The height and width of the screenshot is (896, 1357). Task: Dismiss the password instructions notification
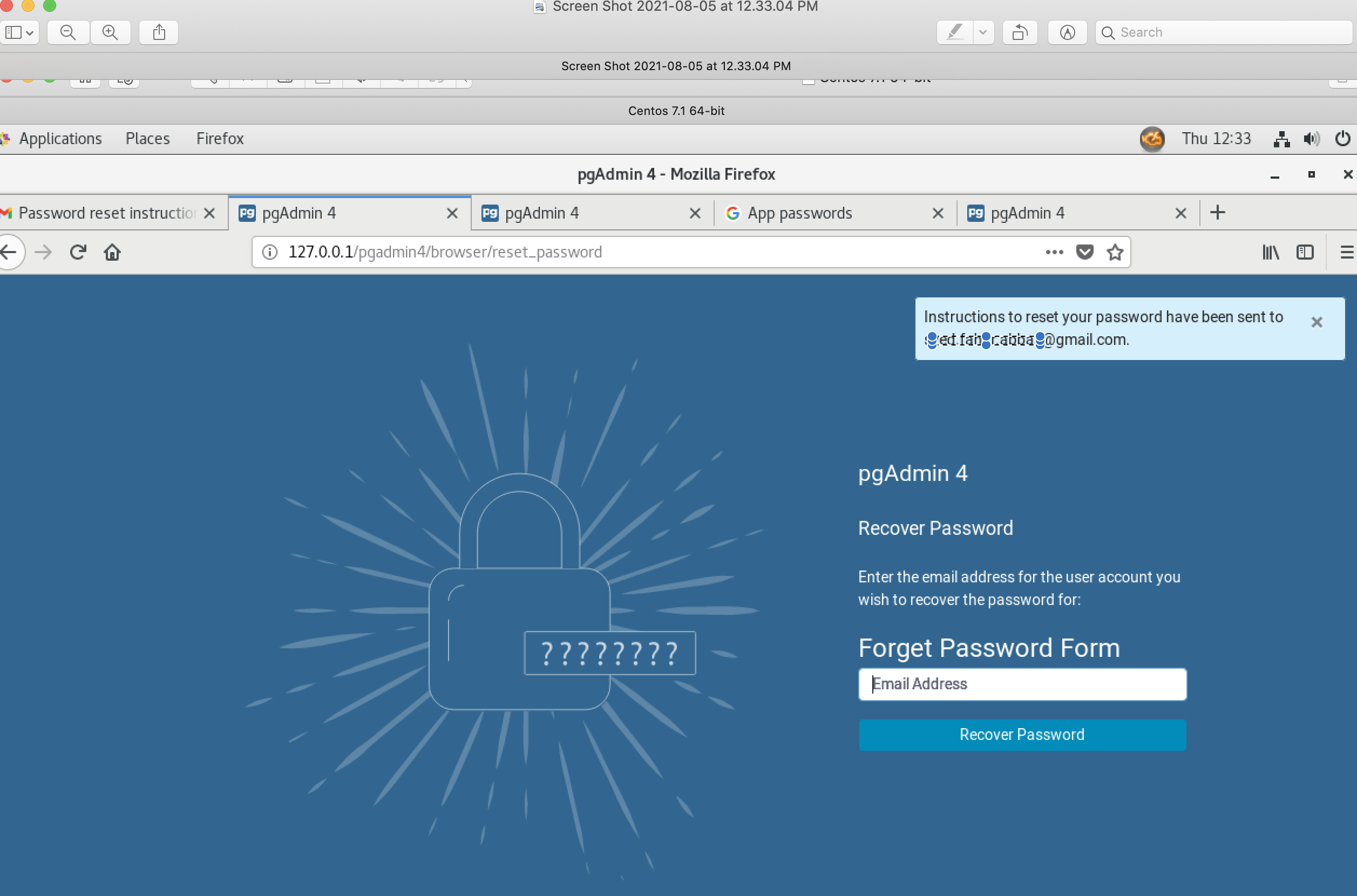tap(1318, 322)
